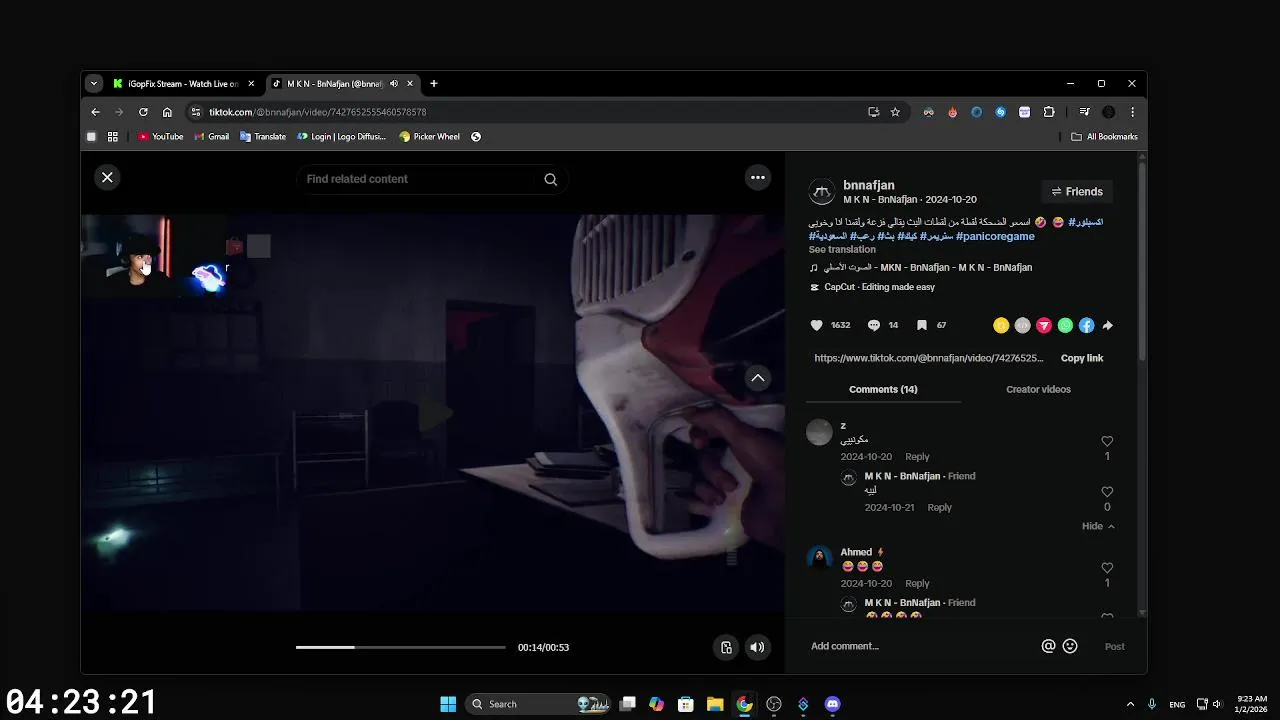Switch to Comments (14) tab
The image size is (1280, 720).
883,389
